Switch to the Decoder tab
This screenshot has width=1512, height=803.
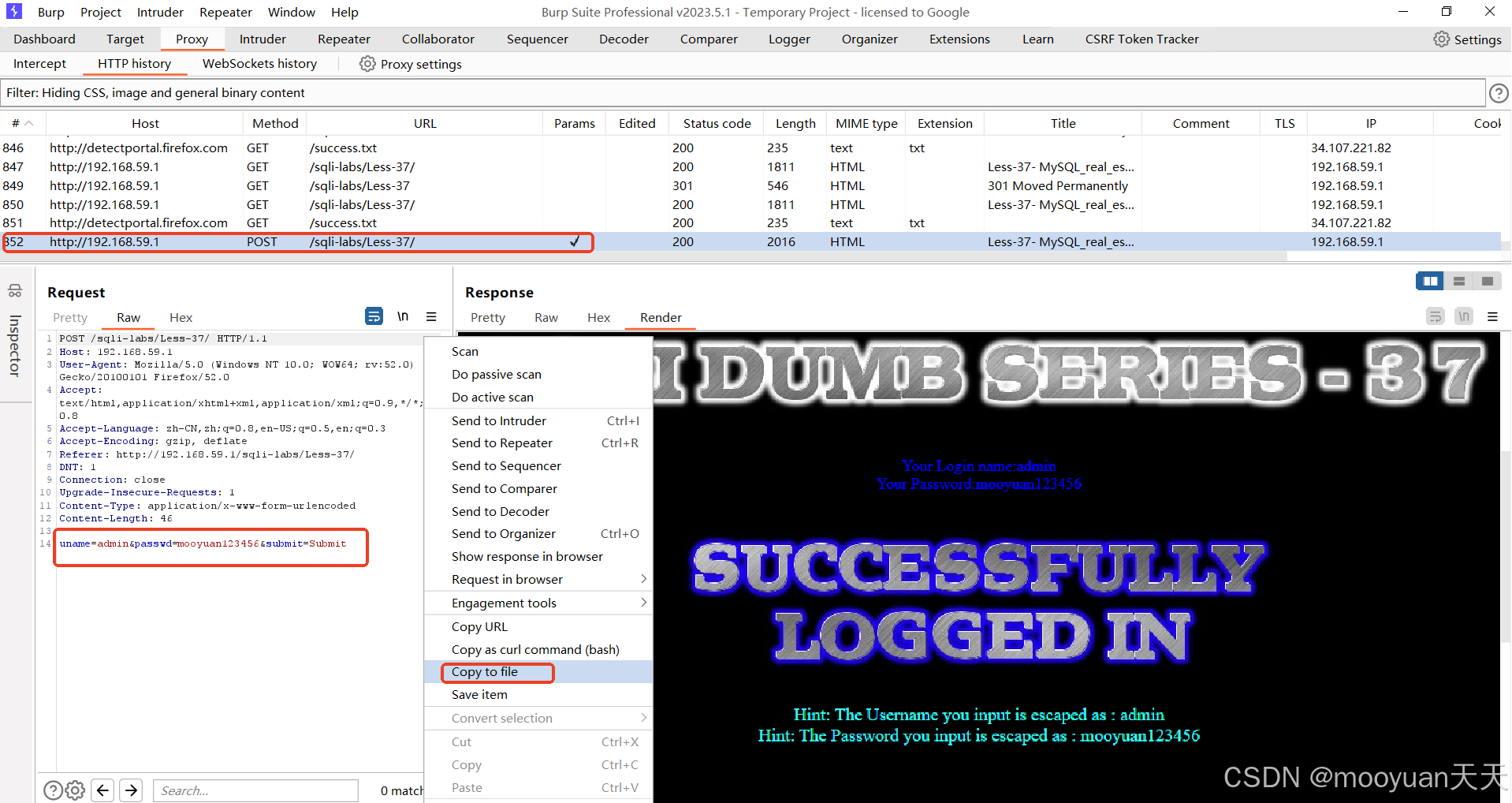pyautogui.click(x=624, y=39)
